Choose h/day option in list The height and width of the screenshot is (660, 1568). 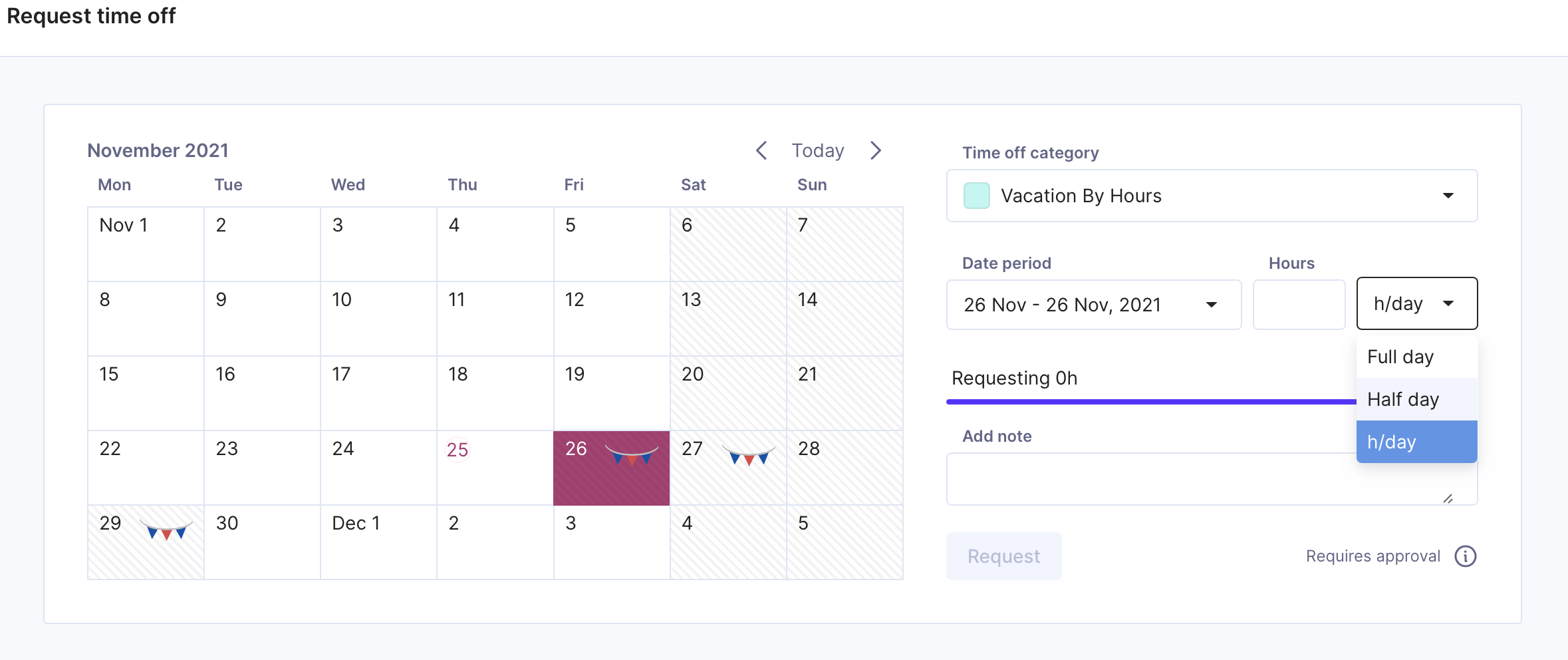pyautogui.click(x=1417, y=442)
